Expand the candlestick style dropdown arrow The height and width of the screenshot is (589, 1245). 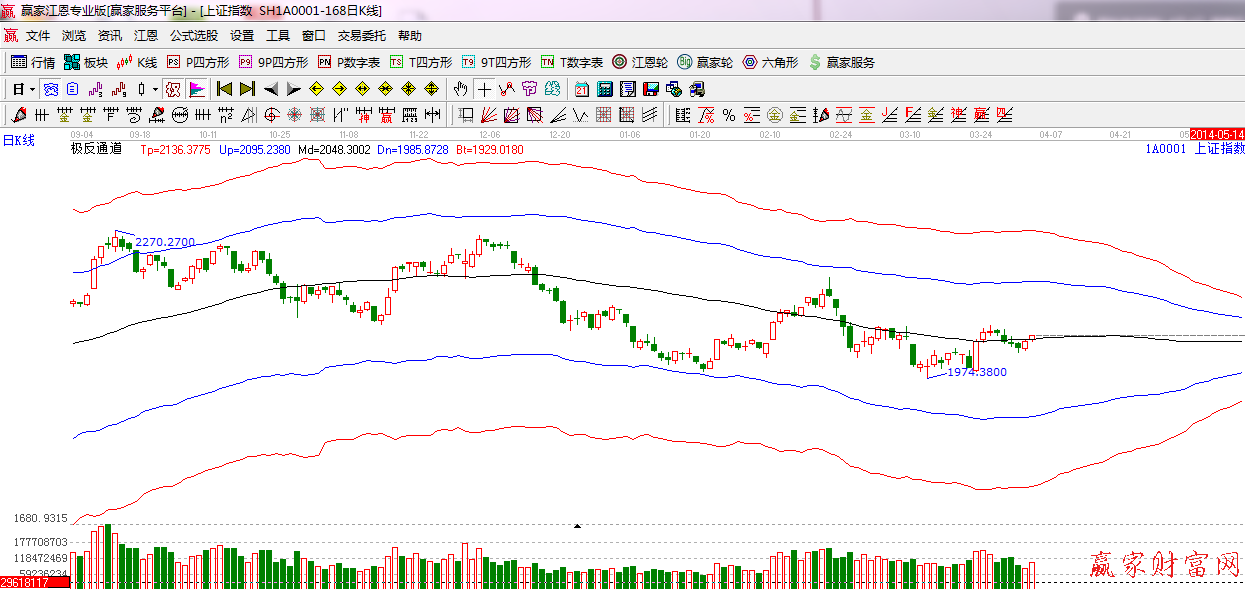click(155, 89)
